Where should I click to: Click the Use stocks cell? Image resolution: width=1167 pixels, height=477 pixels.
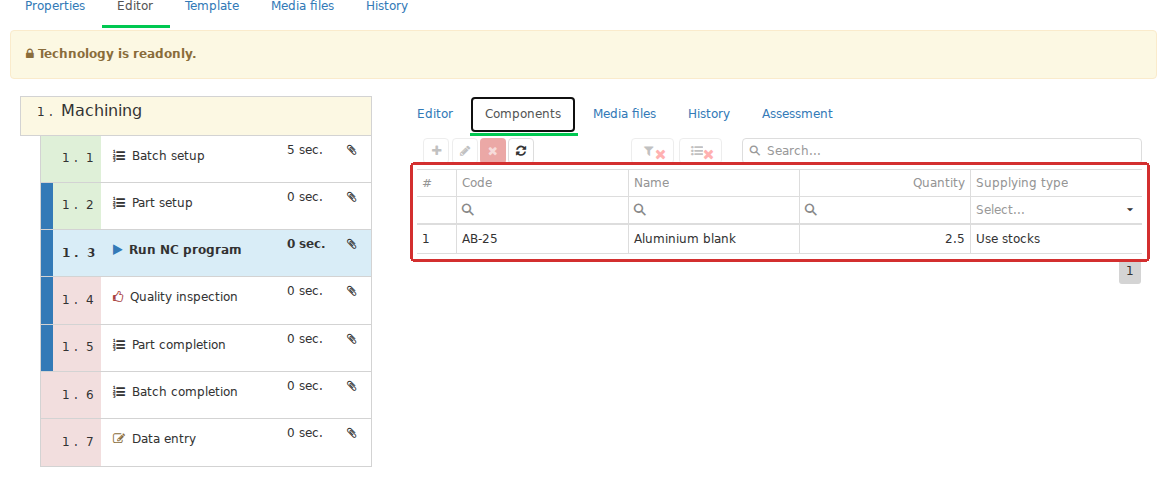[x=1055, y=239]
